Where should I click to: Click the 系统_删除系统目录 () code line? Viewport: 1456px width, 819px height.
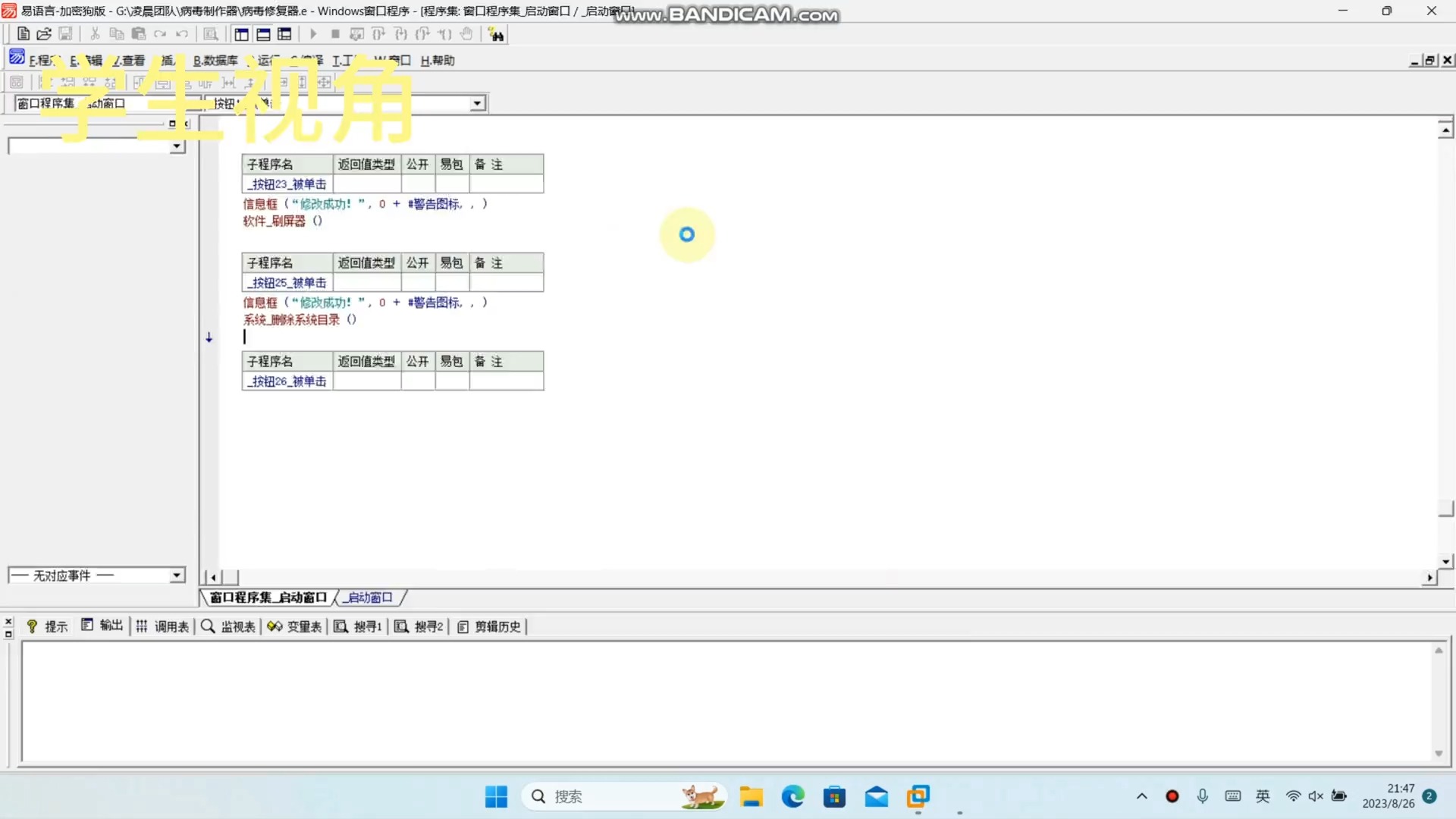coord(300,320)
